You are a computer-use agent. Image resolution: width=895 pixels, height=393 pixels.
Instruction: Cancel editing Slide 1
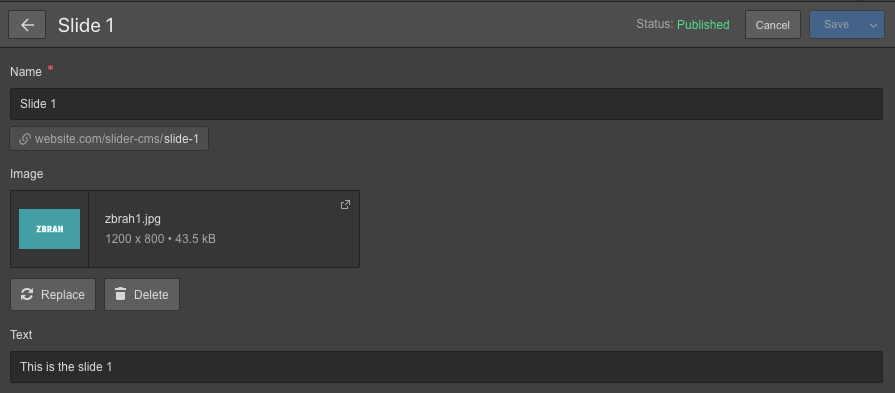[x=773, y=25]
